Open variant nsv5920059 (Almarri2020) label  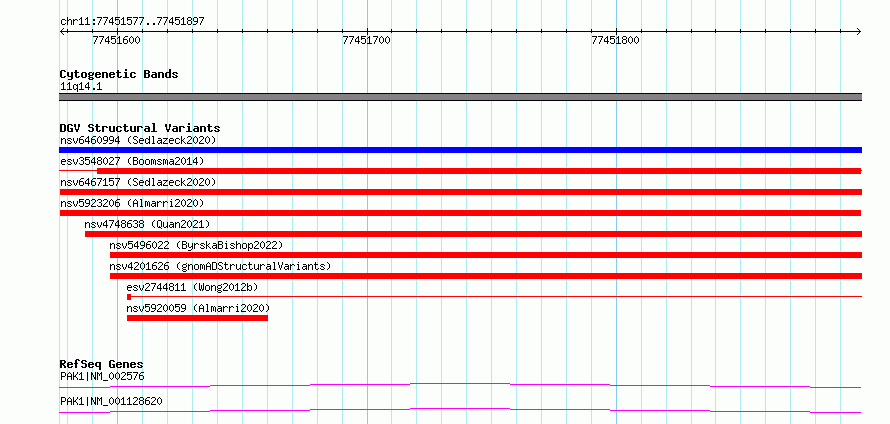pyautogui.click(x=199, y=308)
